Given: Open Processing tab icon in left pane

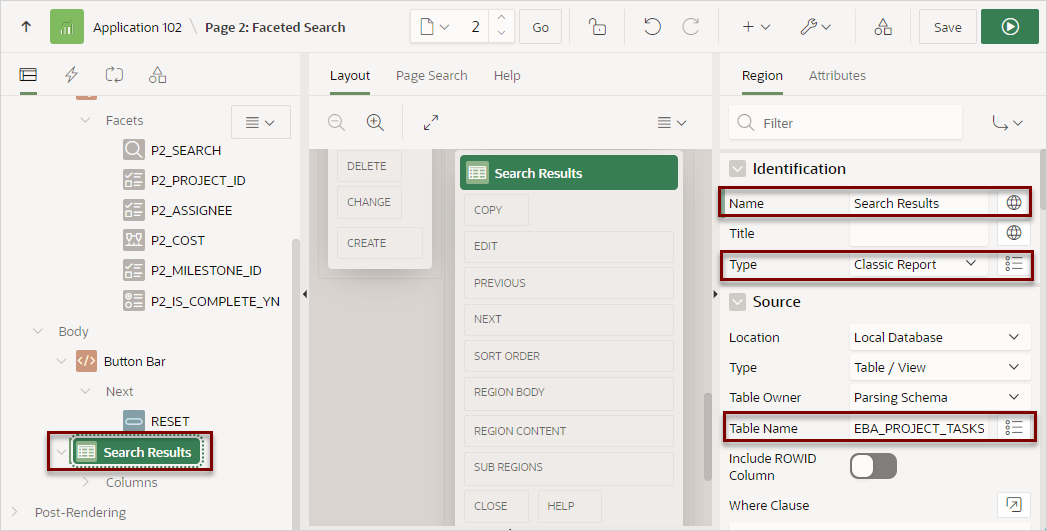Looking at the screenshot, I should [x=114, y=75].
